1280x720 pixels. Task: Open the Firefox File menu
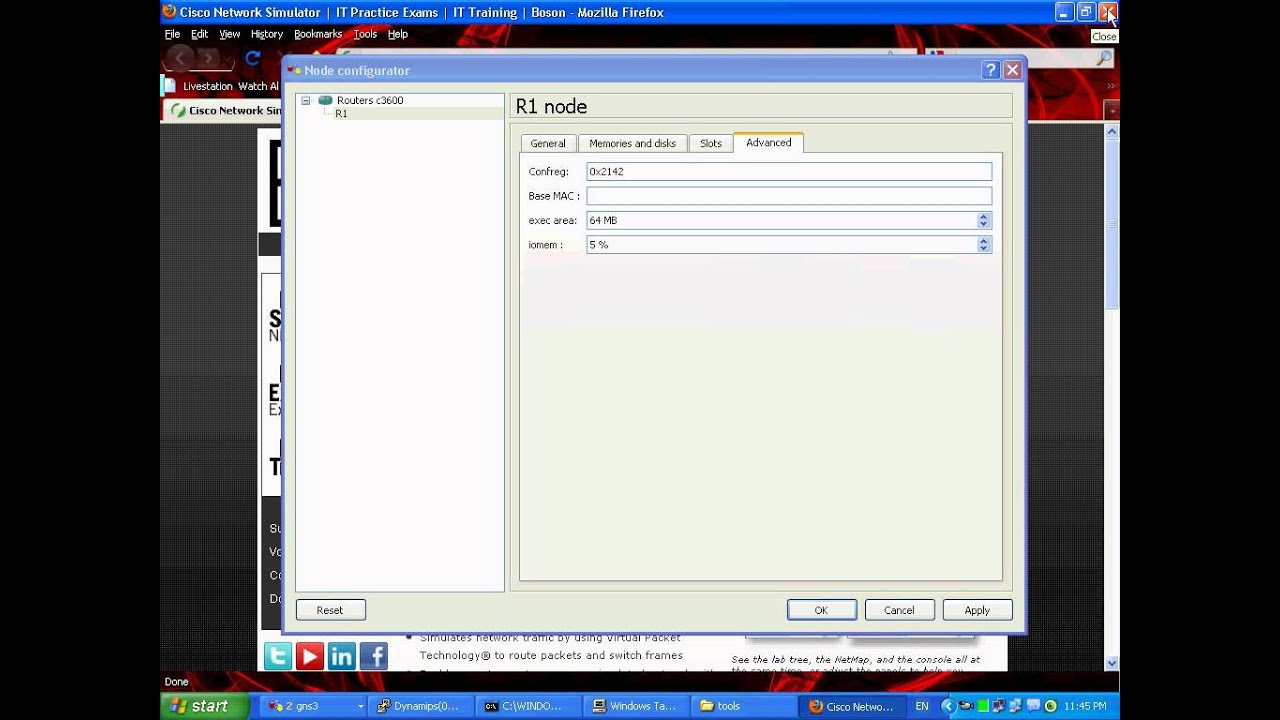pos(172,34)
